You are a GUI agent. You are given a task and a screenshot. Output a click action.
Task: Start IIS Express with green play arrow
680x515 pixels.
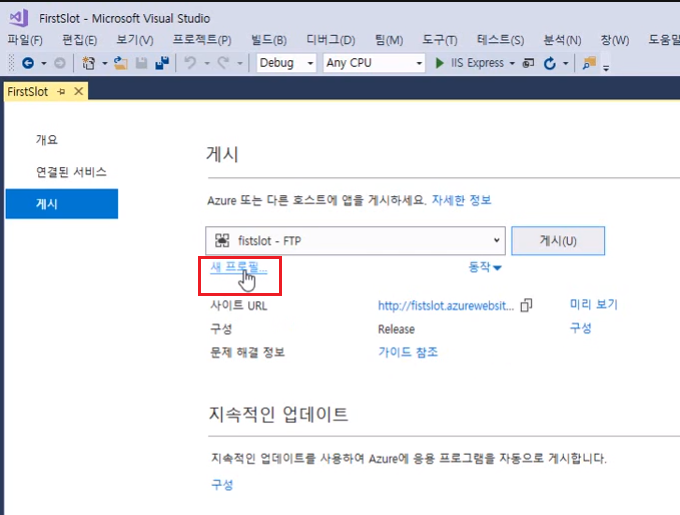[x=439, y=63]
